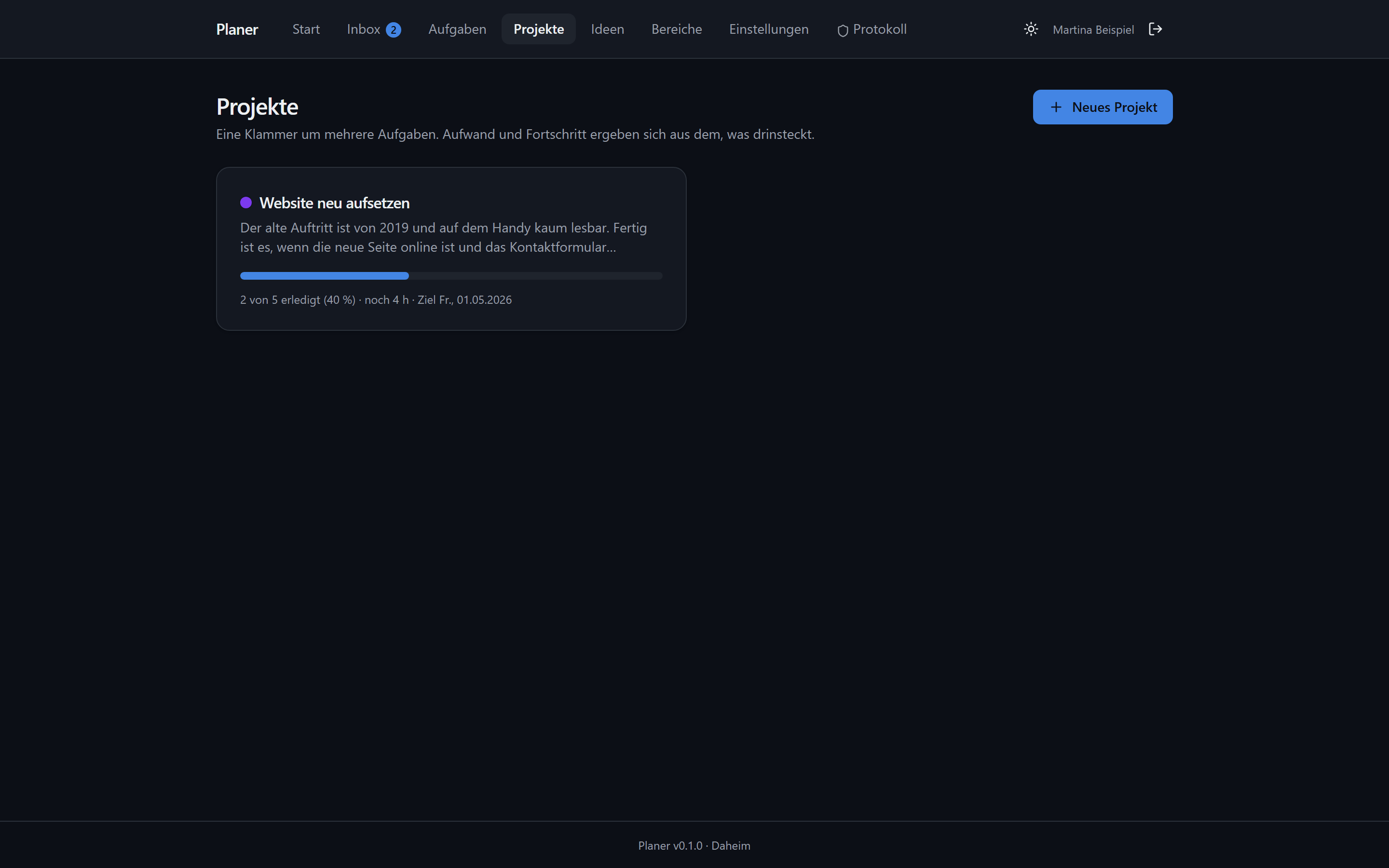Click the plus icon in Neues Projekt

click(x=1056, y=108)
